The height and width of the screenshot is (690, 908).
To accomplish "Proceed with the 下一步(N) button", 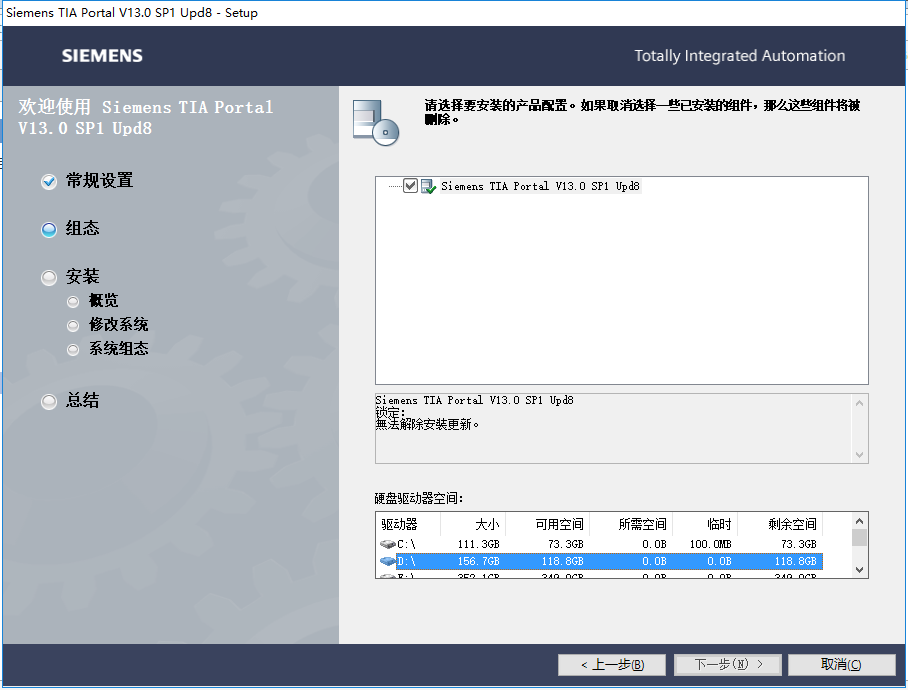I will coord(728,665).
